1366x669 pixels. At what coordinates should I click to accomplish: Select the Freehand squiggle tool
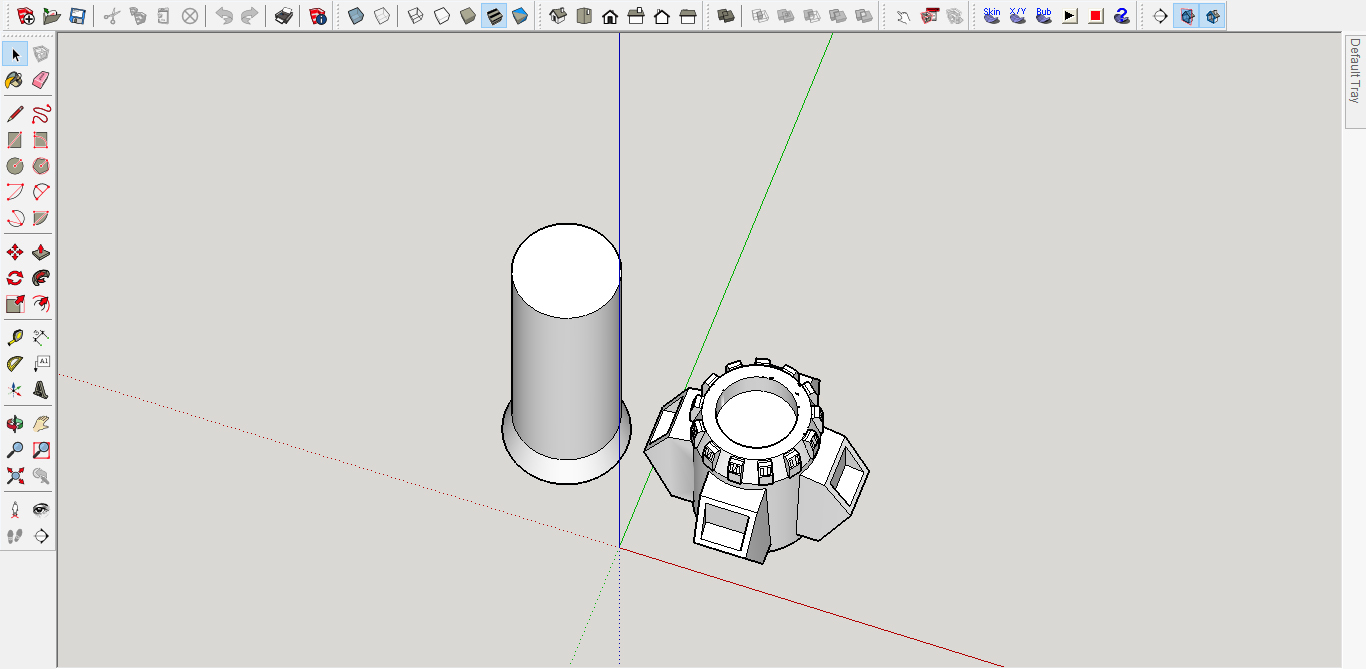coord(41,114)
